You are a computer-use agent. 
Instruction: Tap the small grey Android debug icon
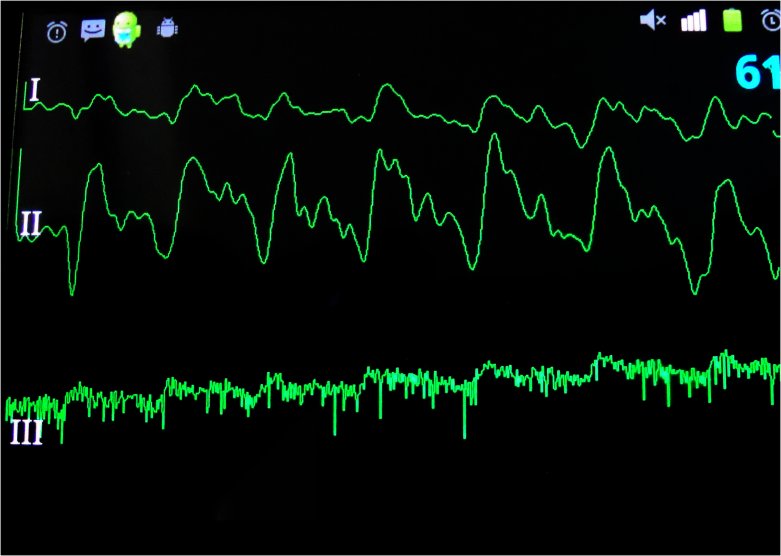point(167,27)
